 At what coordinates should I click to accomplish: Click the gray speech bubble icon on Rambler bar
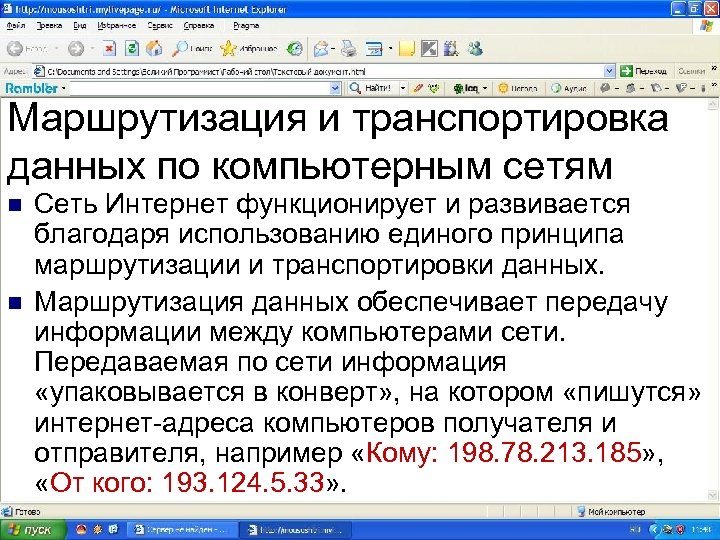[605, 88]
